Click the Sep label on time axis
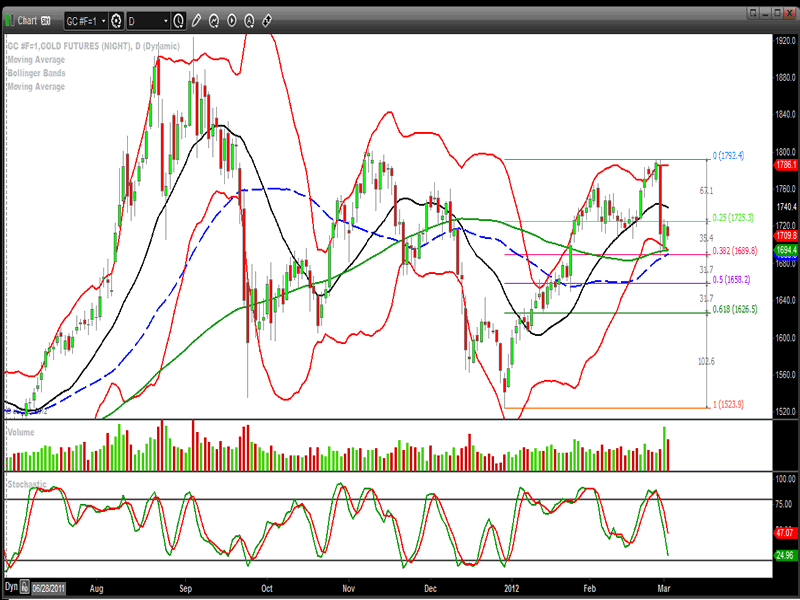 click(x=186, y=588)
